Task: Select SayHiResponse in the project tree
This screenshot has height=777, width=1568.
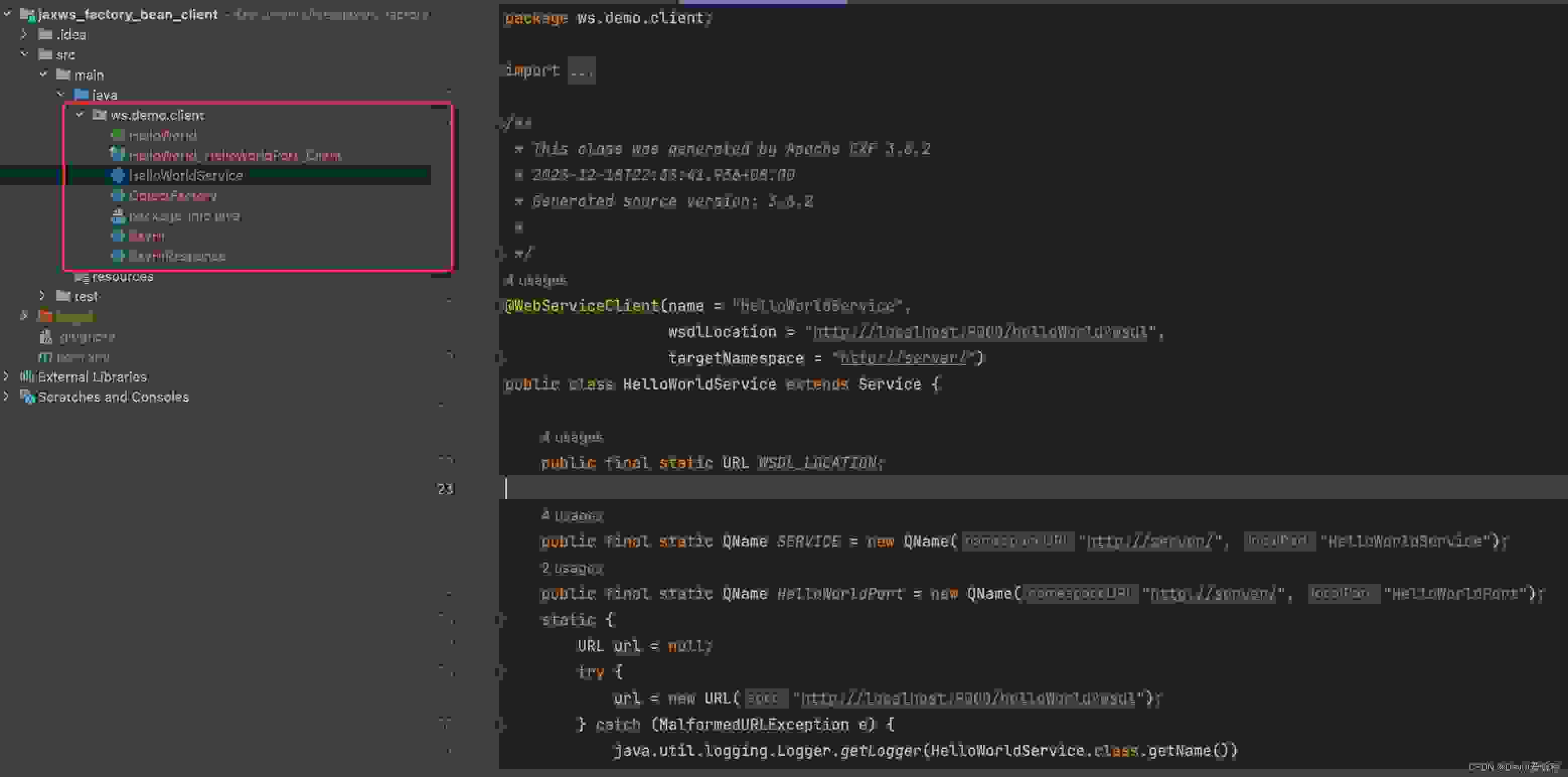Action: click(x=177, y=256)
